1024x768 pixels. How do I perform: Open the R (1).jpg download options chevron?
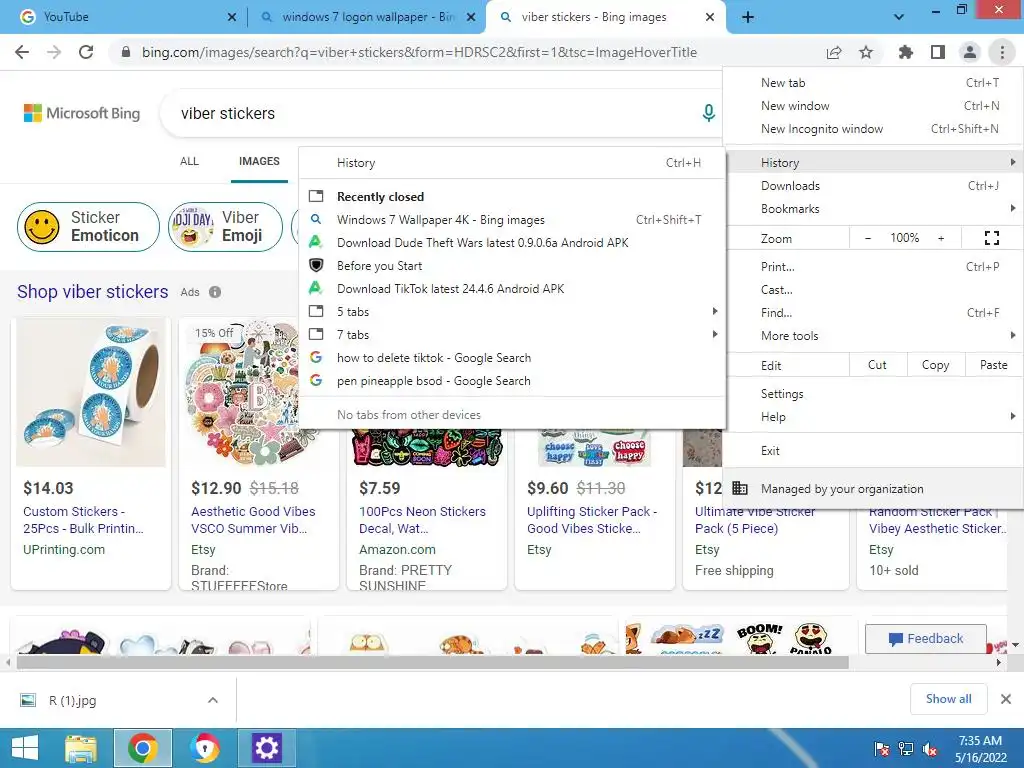213,700
